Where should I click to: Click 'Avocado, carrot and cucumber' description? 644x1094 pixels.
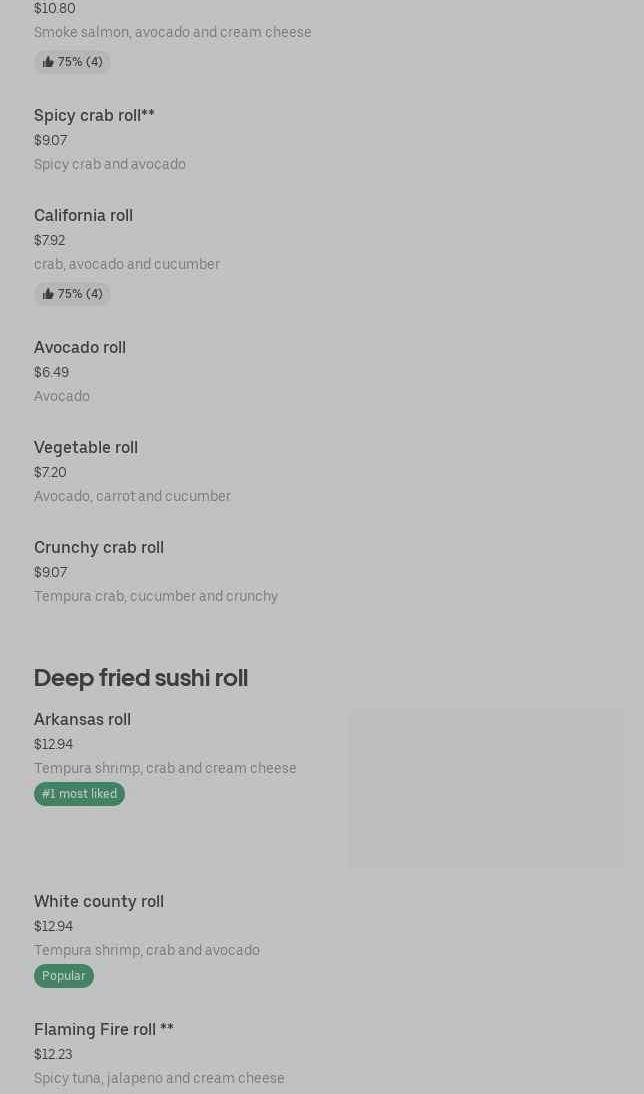(x=132, y=497)
